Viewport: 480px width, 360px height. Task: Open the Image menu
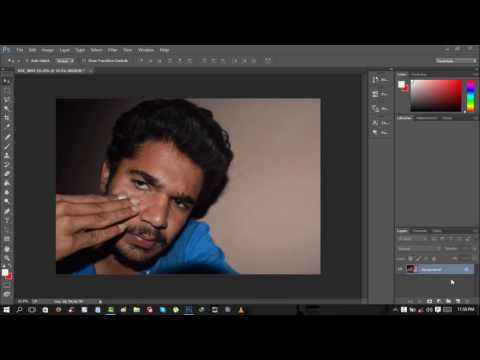[x=48, y=50]
